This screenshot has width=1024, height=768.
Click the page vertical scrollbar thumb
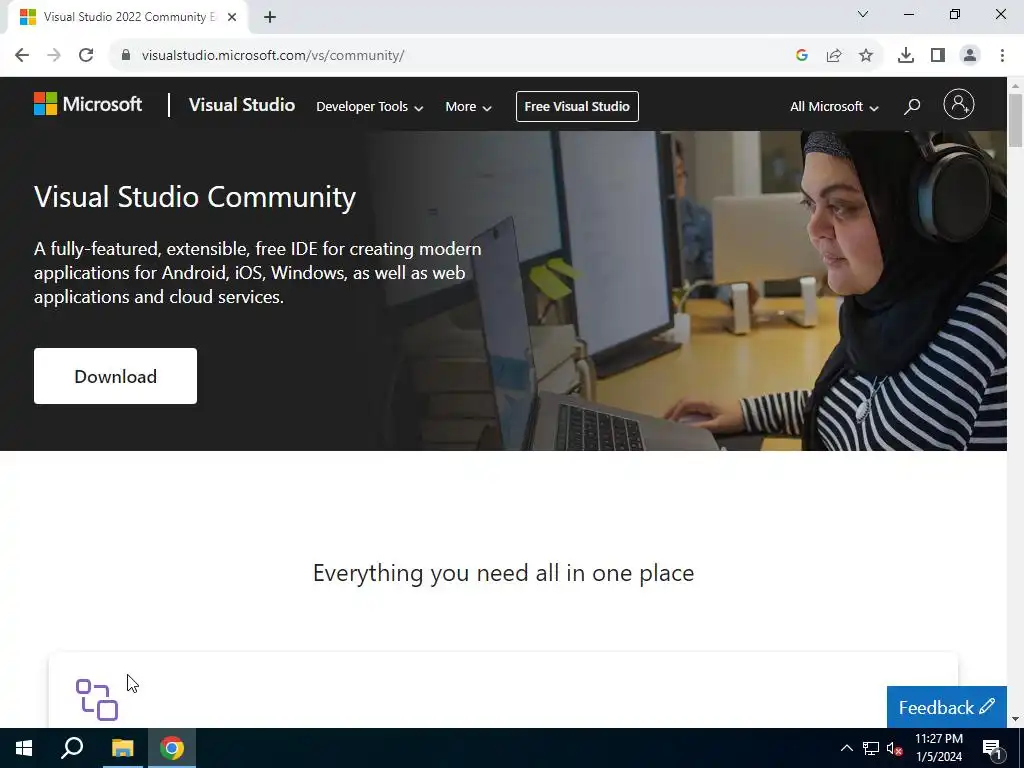click(x=1016, y=120)
